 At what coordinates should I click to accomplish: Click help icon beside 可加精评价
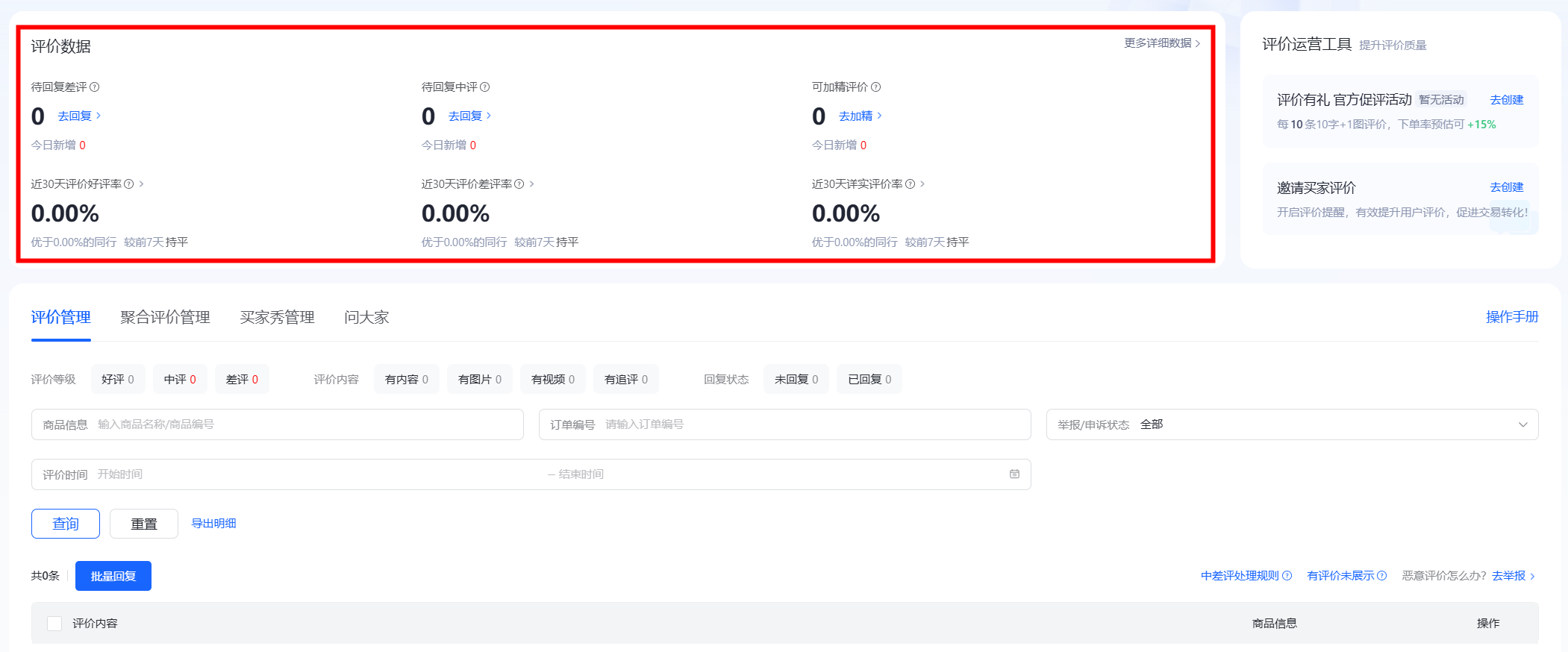point(876,87)
